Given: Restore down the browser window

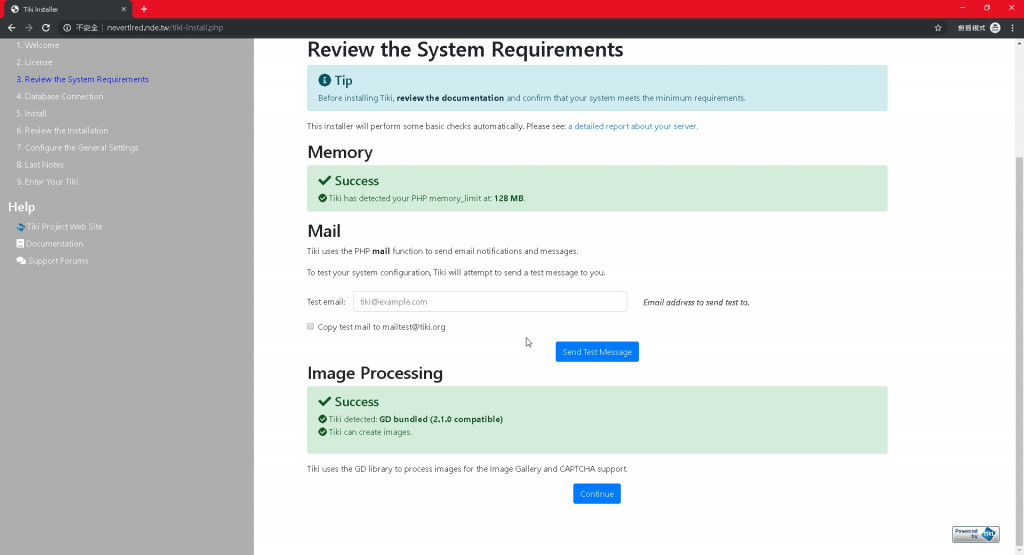Looking at the screenshot, I should (x=987, y=8).
